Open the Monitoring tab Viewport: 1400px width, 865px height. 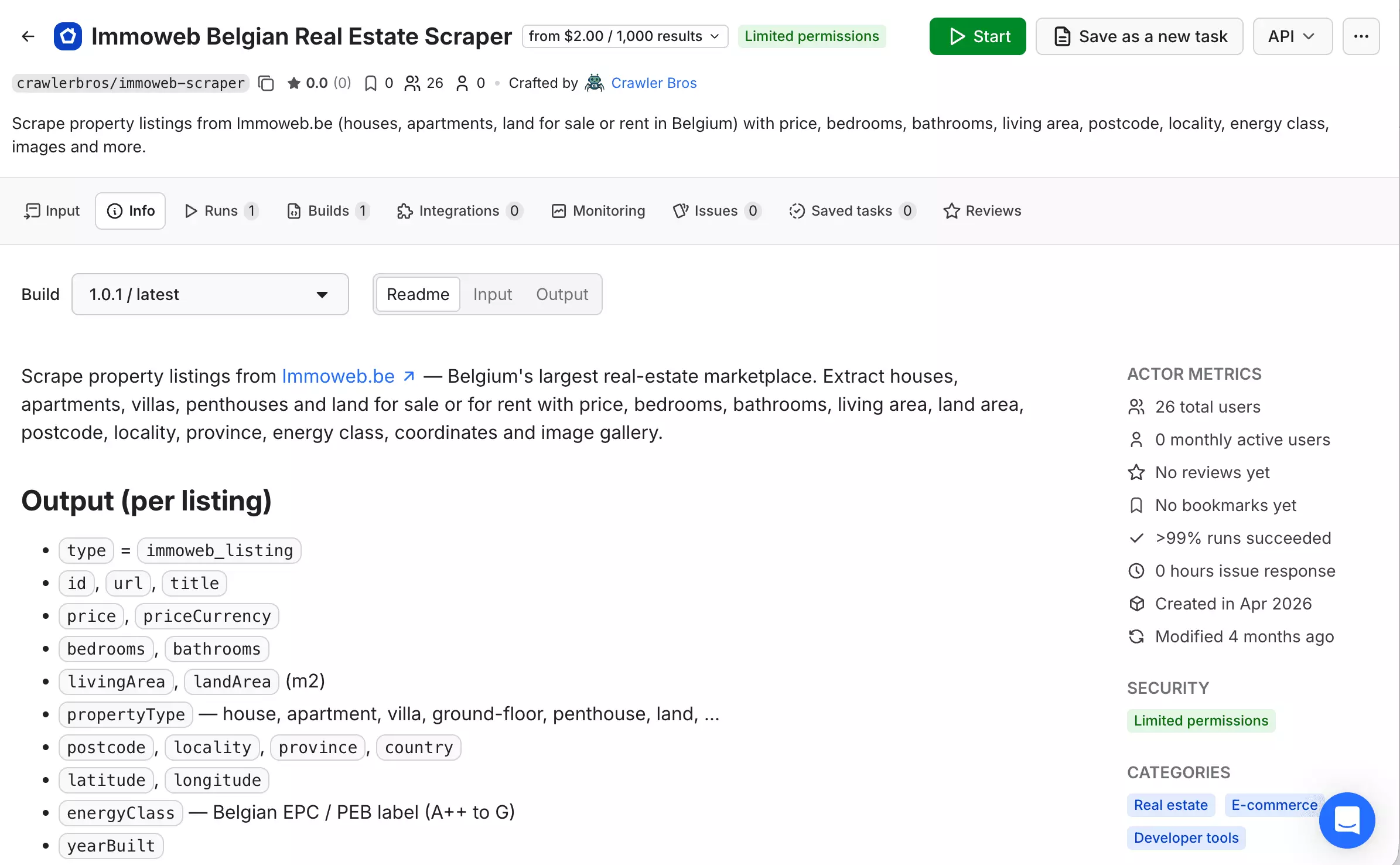598,211
